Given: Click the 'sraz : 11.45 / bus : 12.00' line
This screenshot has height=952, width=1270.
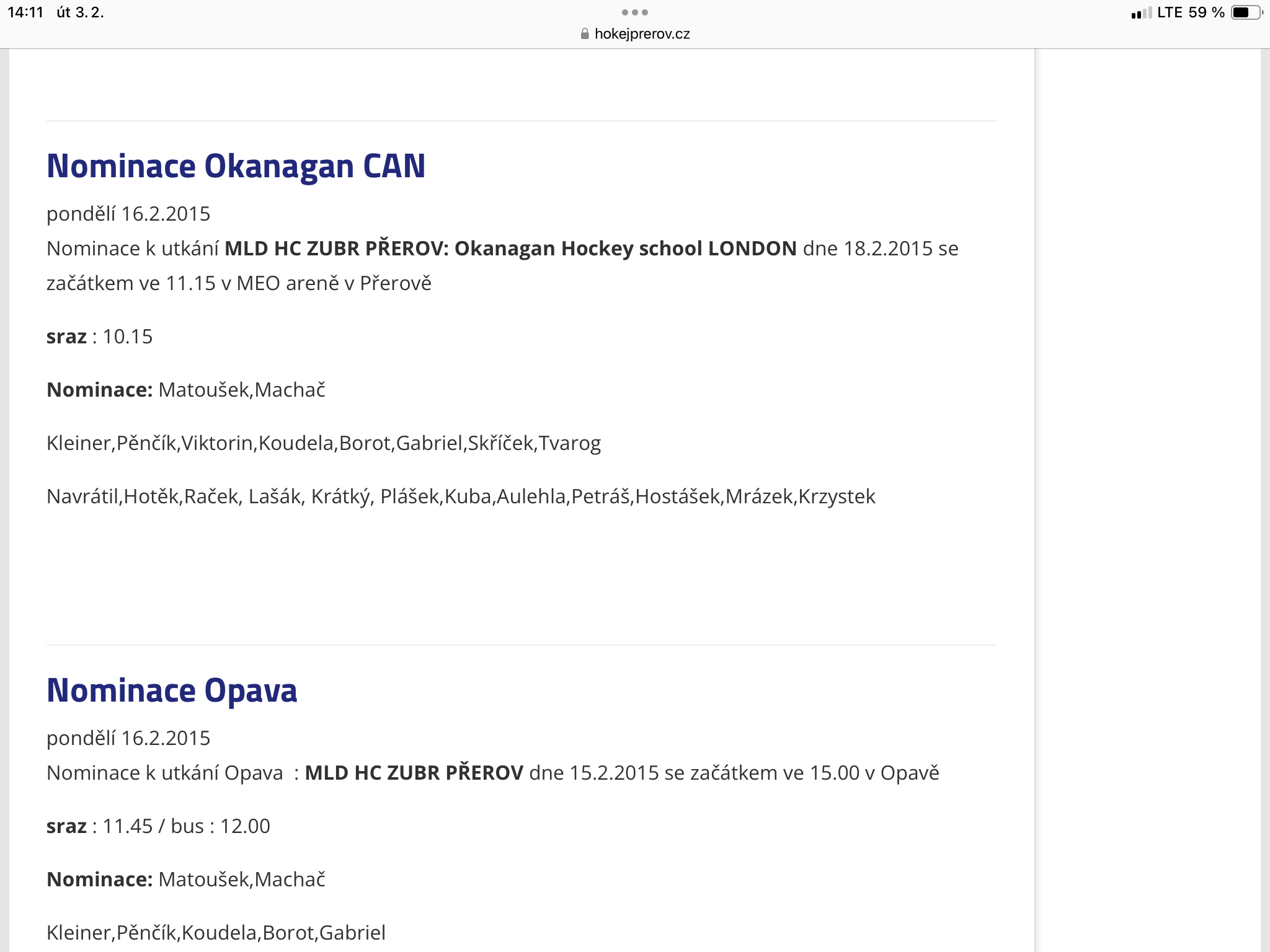Looking at the screenshot, I should coord(158,826).
